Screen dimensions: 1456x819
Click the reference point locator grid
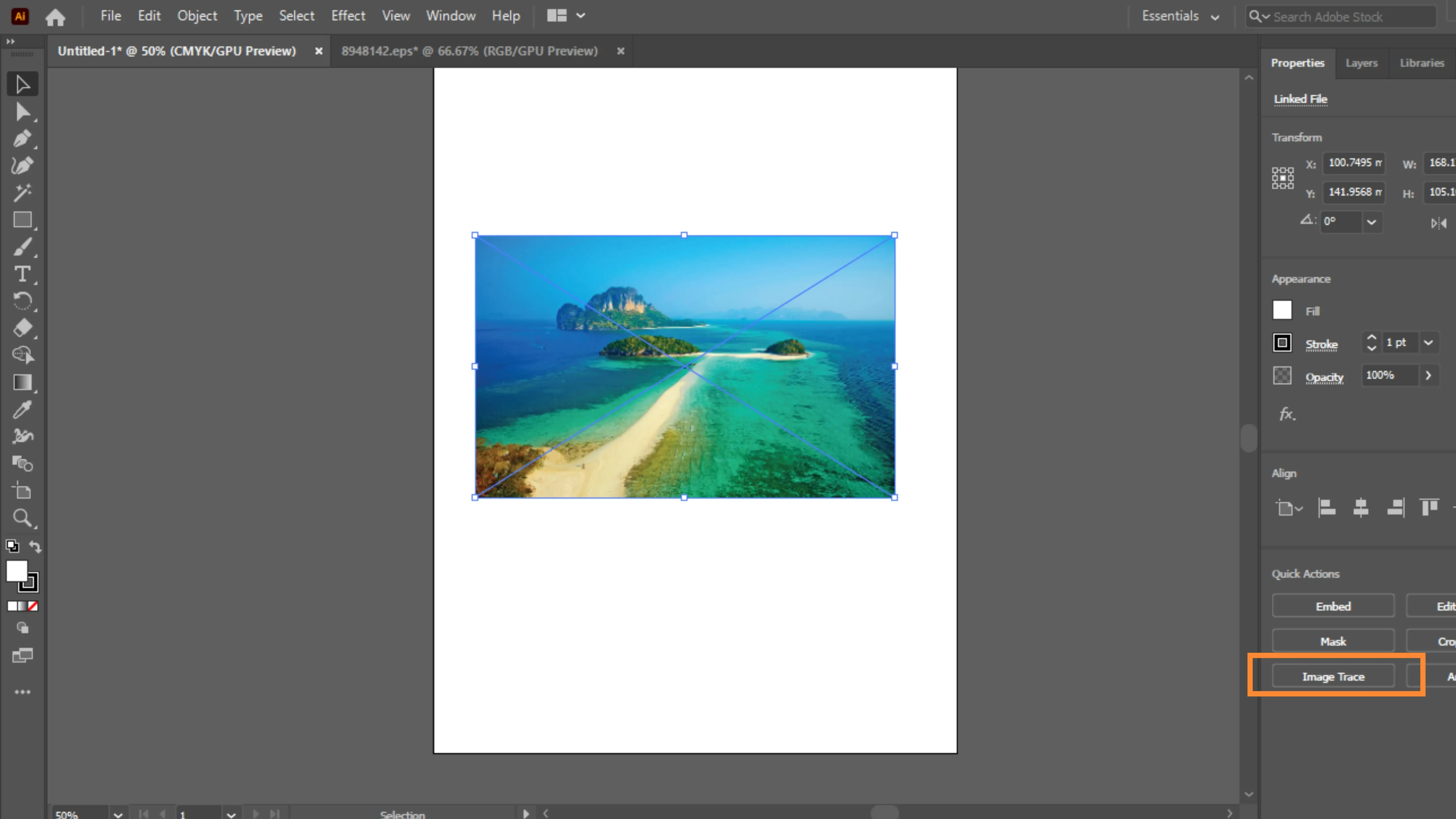(1282, 178)
